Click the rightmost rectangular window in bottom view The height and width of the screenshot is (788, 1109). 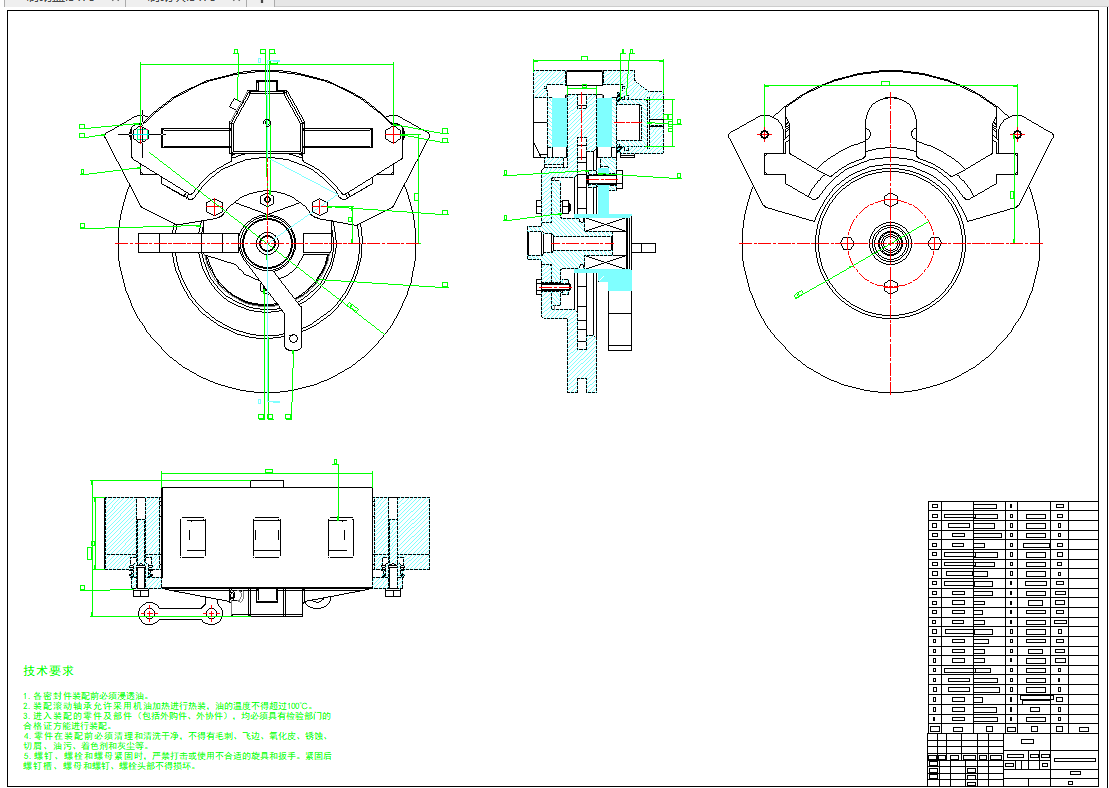[342, 537]
